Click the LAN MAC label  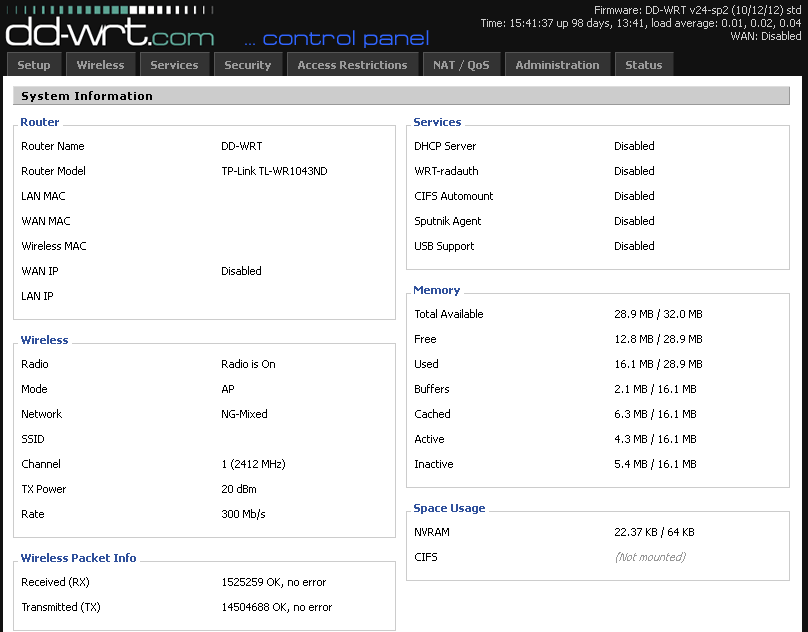(x=43, y=196)
